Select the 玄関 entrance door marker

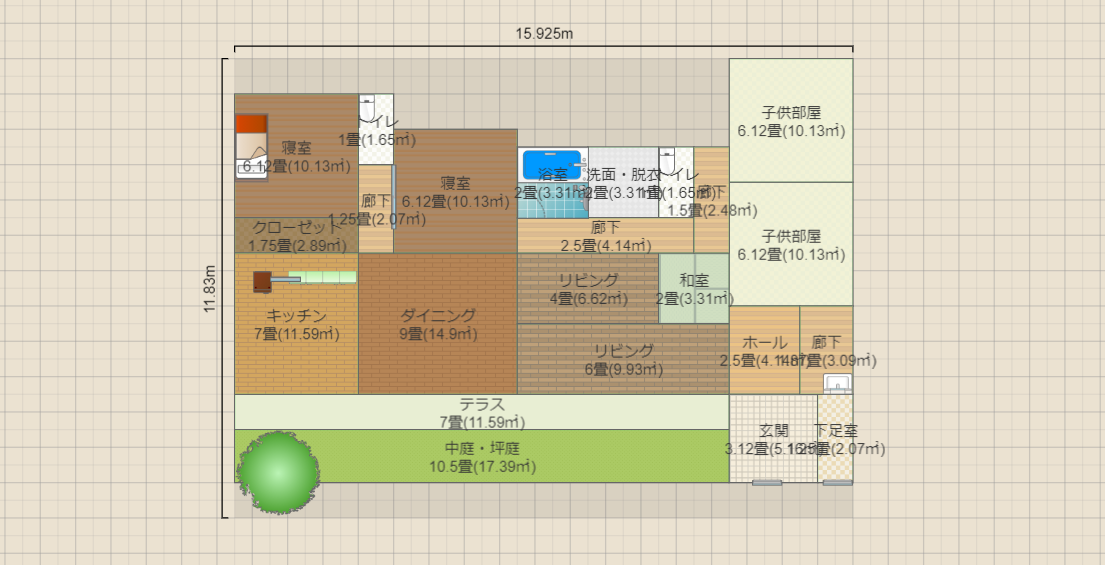click(x=767, y=483)
